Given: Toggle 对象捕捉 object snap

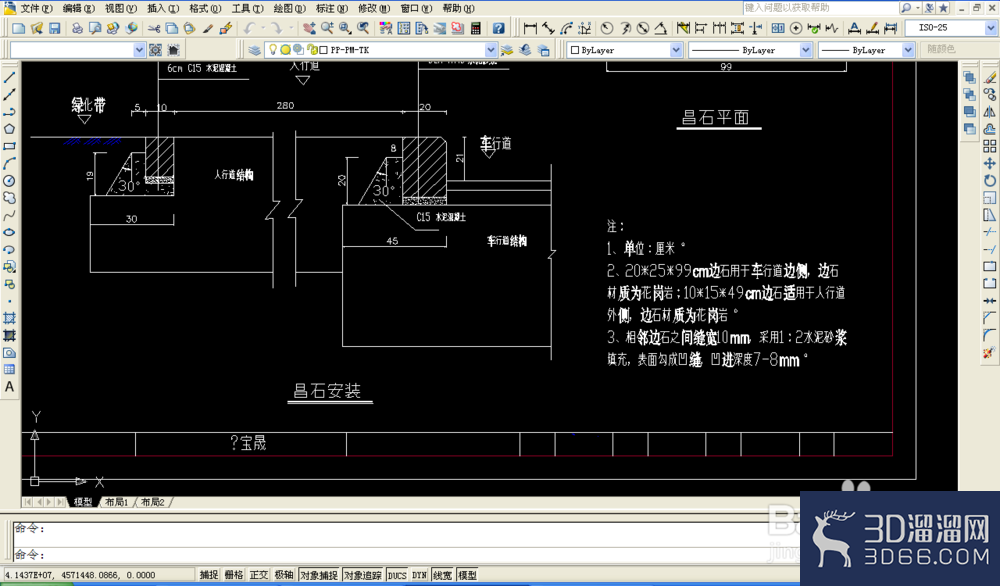Looking at the screenshot, I should click(319, 575).
